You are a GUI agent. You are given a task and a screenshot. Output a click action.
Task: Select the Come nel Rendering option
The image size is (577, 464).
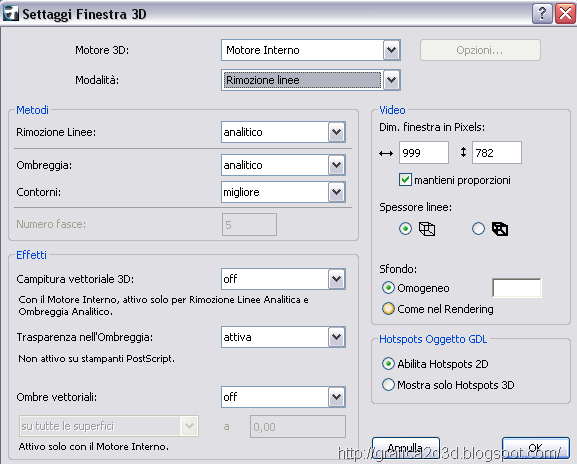click(x=388, y=309)
